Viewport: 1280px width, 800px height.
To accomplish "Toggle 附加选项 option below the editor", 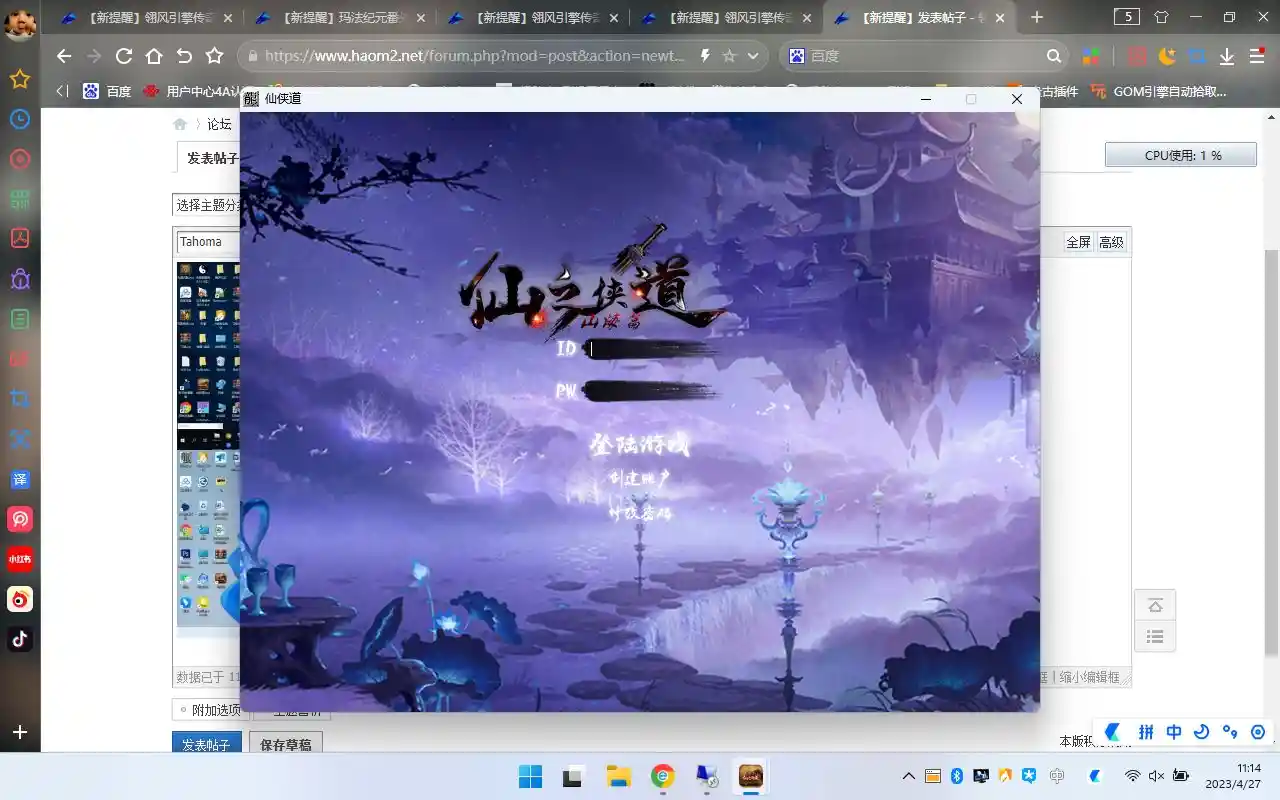I will 210,709.
